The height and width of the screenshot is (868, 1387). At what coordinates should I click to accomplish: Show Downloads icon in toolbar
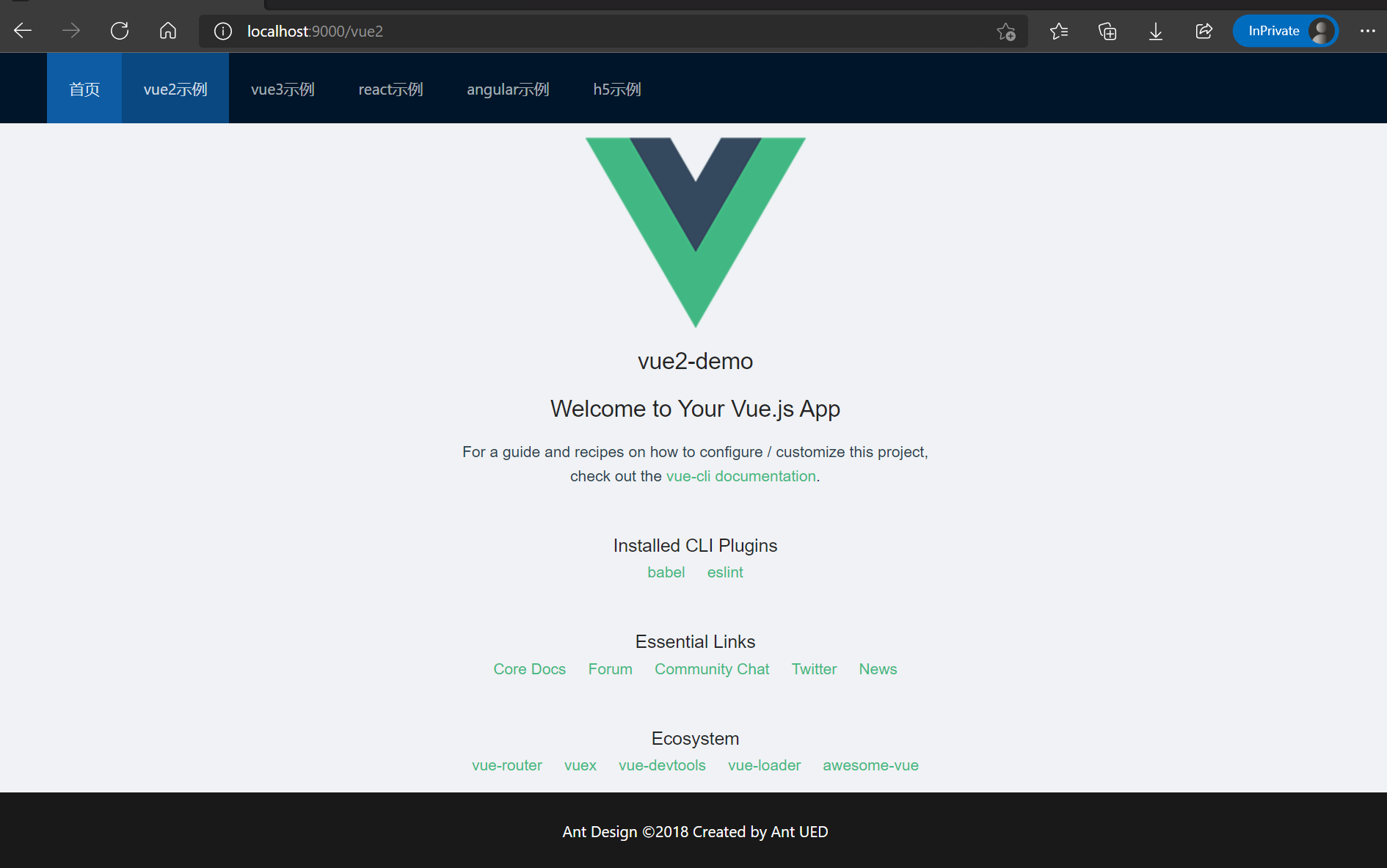click(1156, 31)
